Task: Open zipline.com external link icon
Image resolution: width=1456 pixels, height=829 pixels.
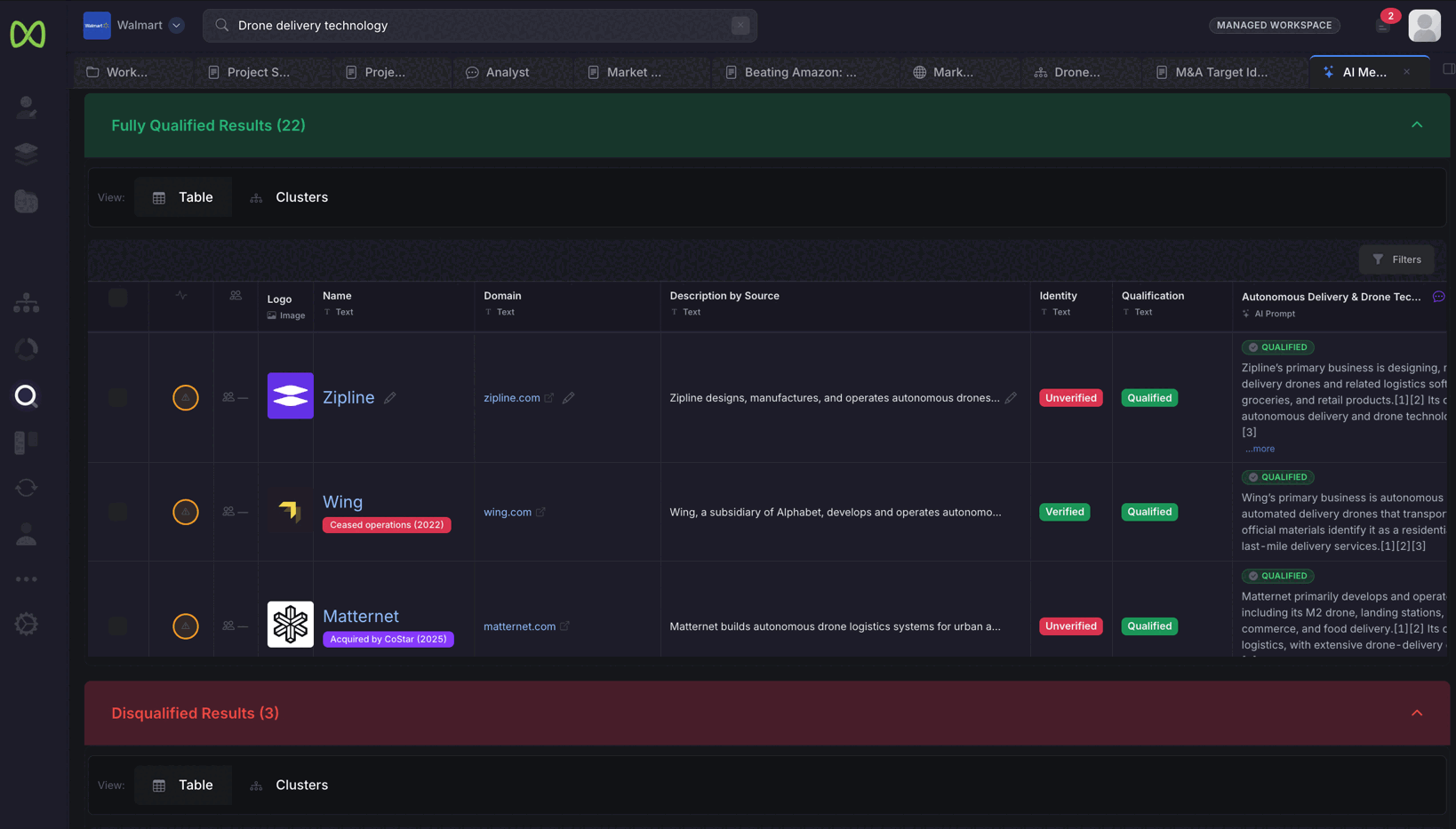Action: [549, 398]
